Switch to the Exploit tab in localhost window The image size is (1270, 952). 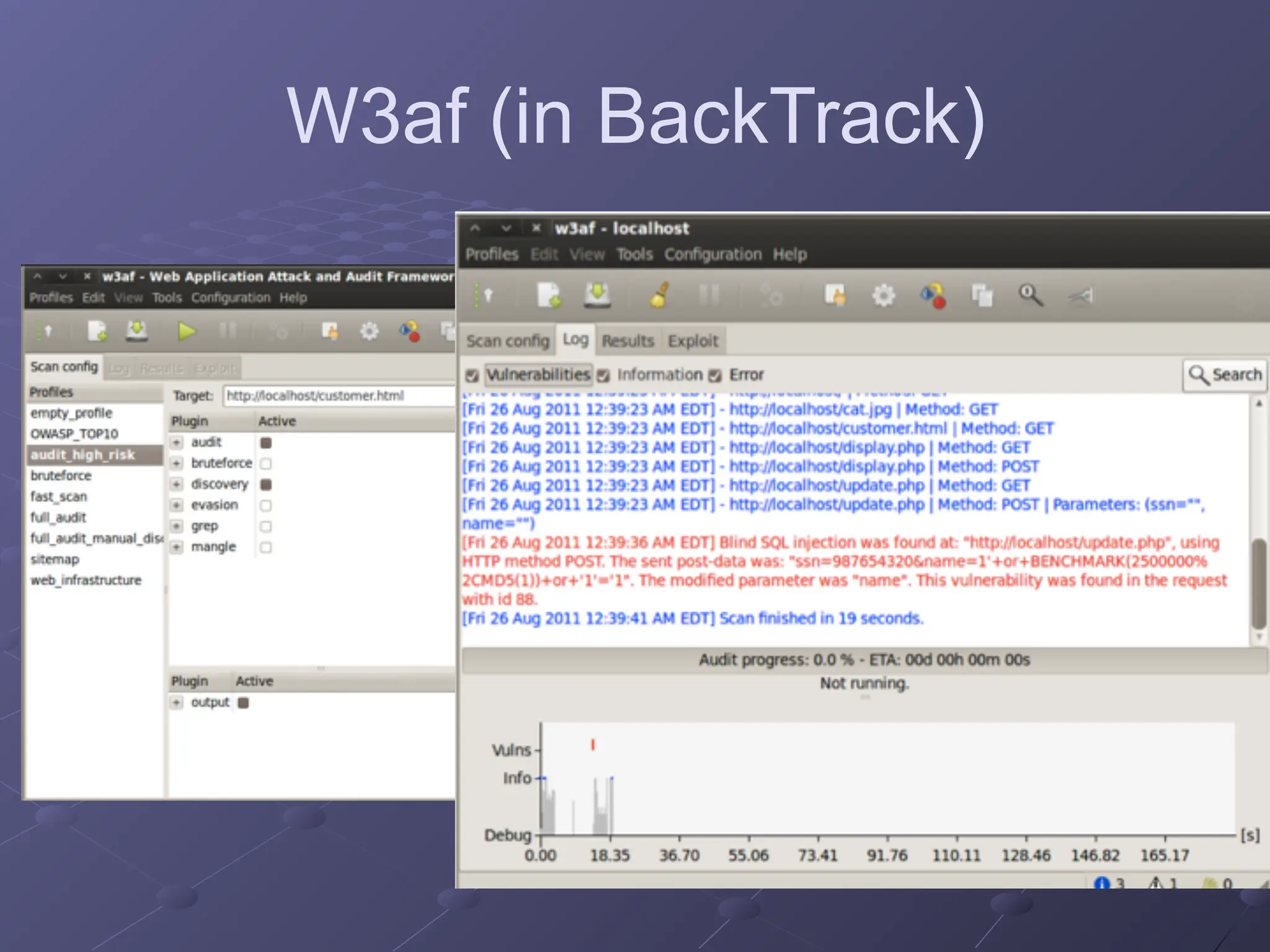[x=693, y=341]
